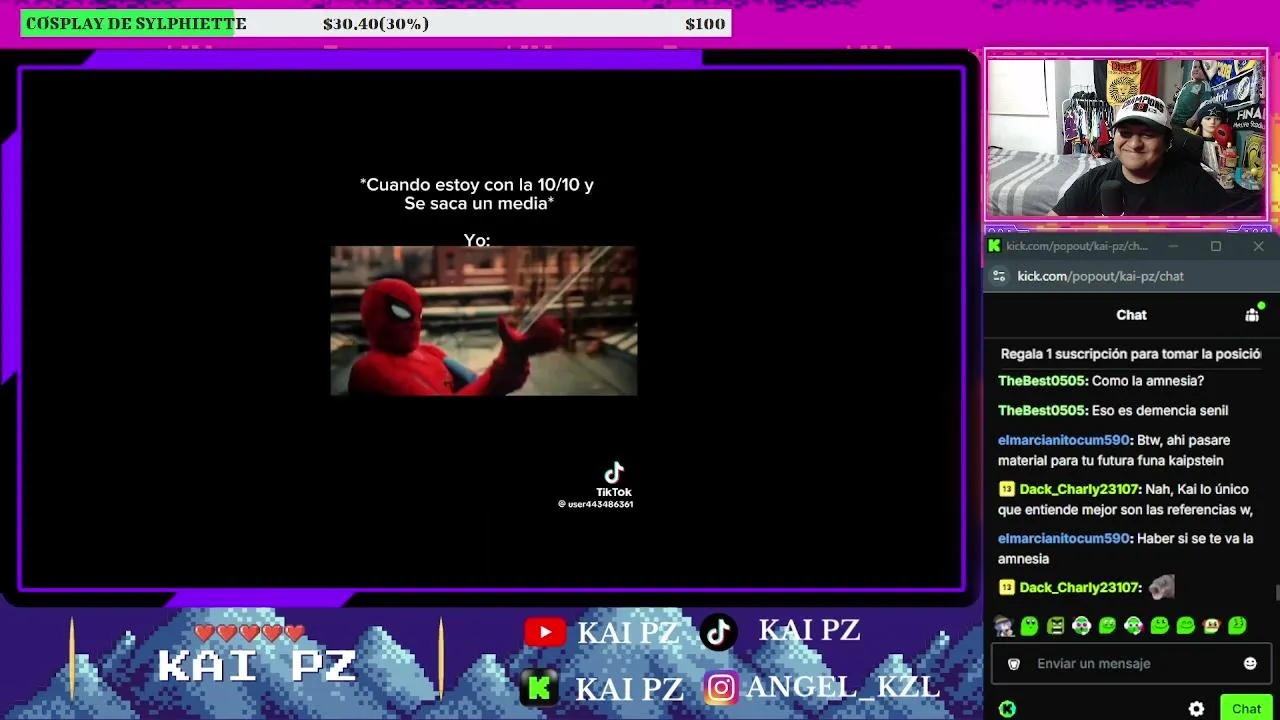Click the chat scrollbar thumb
This screenshot has width=1280, height=720.
coord(1276,593)
